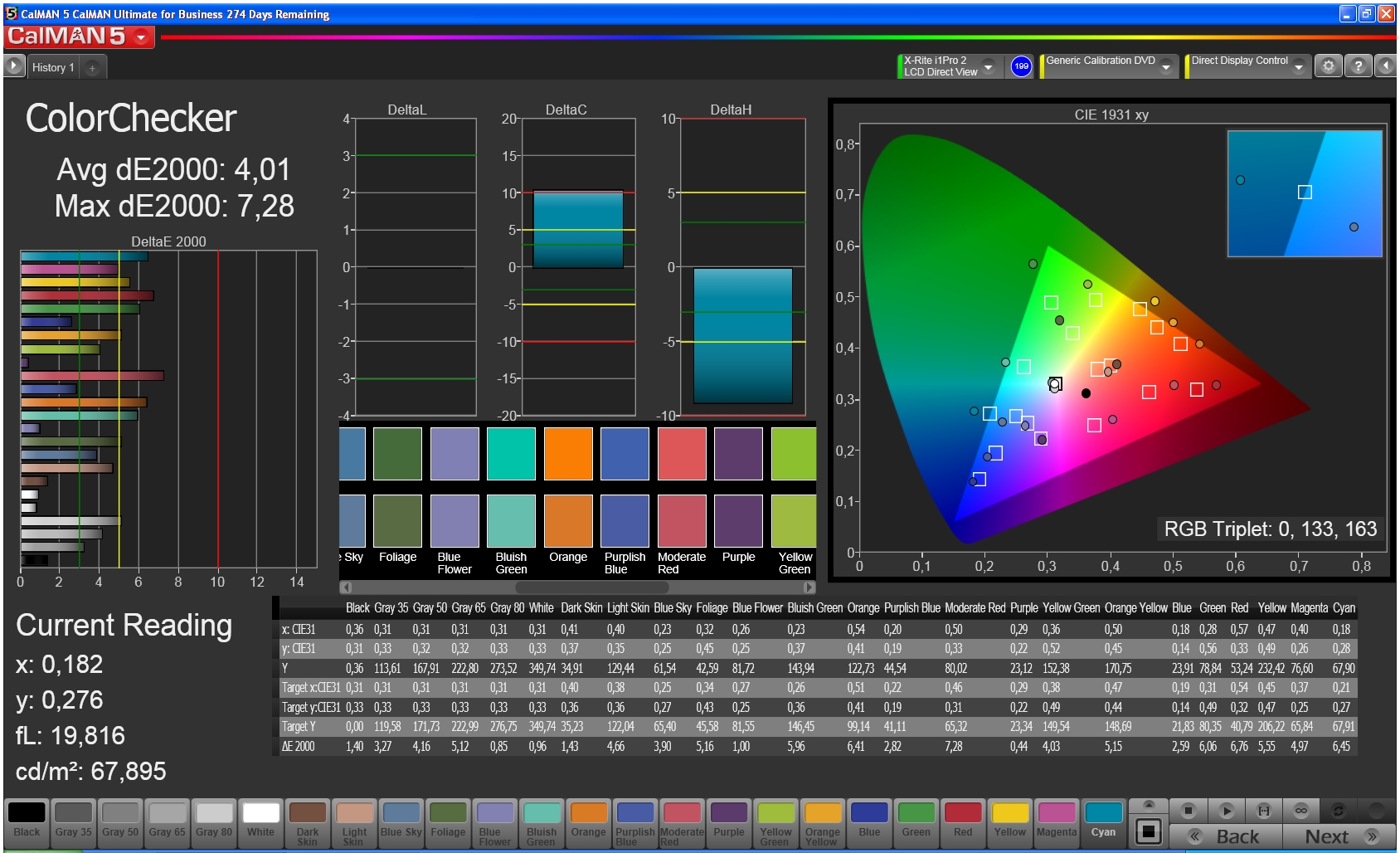
Task: Select the active Cyan swatch button
Action: click(1104, 822)
